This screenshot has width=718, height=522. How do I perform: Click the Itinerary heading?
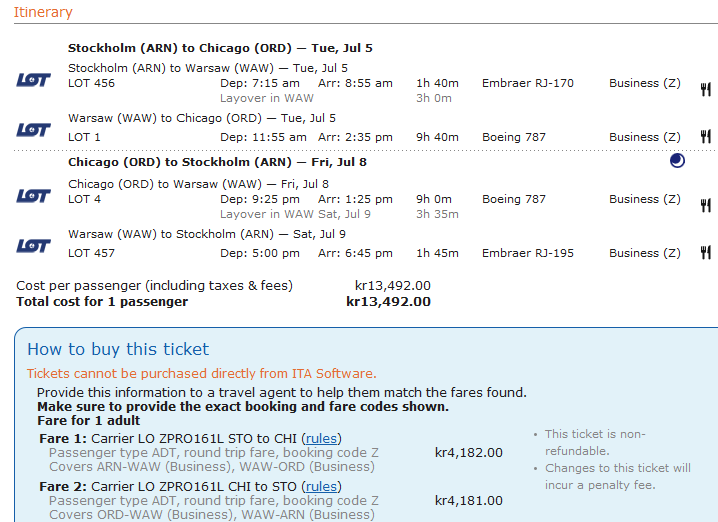coord(43,12)
